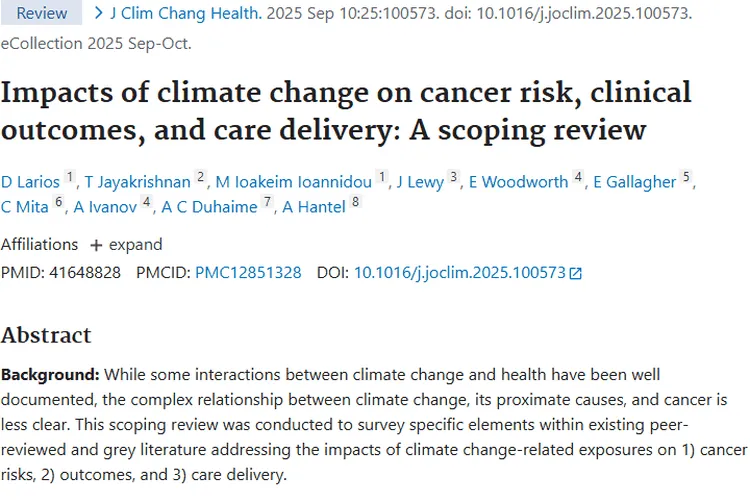The image size is (750, 500).
Task: Open author E Gallagher link
Action: (x=636, y=181)
